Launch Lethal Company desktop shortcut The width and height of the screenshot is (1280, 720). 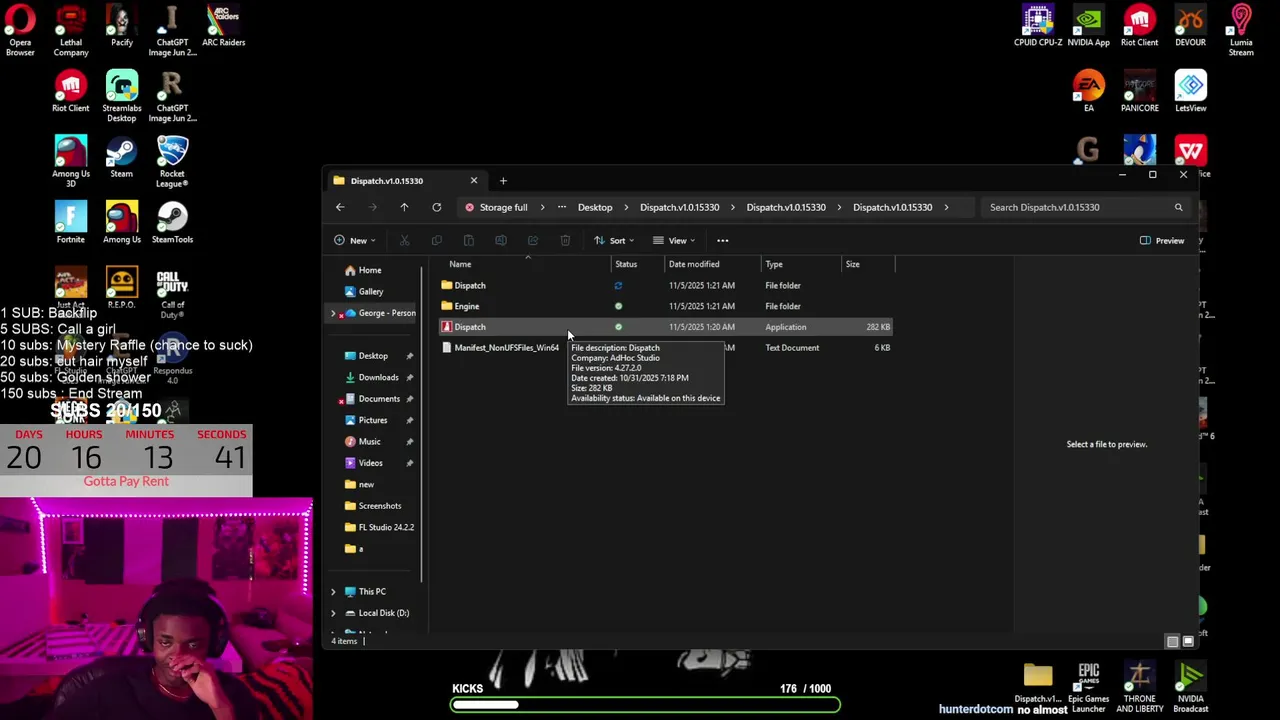click(70, 30)
